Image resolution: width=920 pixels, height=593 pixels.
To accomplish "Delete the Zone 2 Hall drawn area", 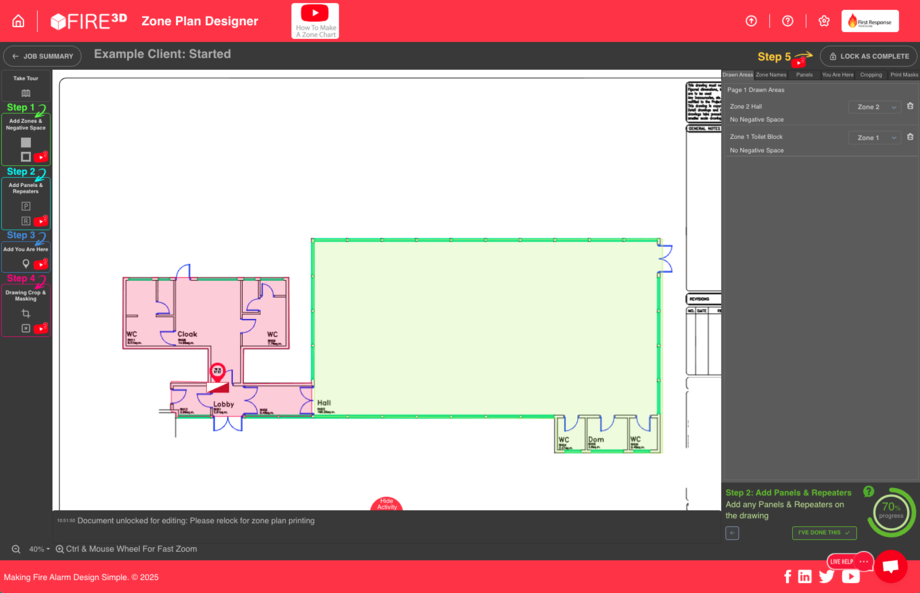I will (910, 106).
